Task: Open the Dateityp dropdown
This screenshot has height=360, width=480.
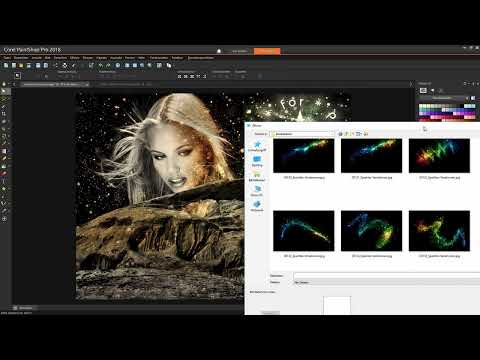Action: [387, 282]
